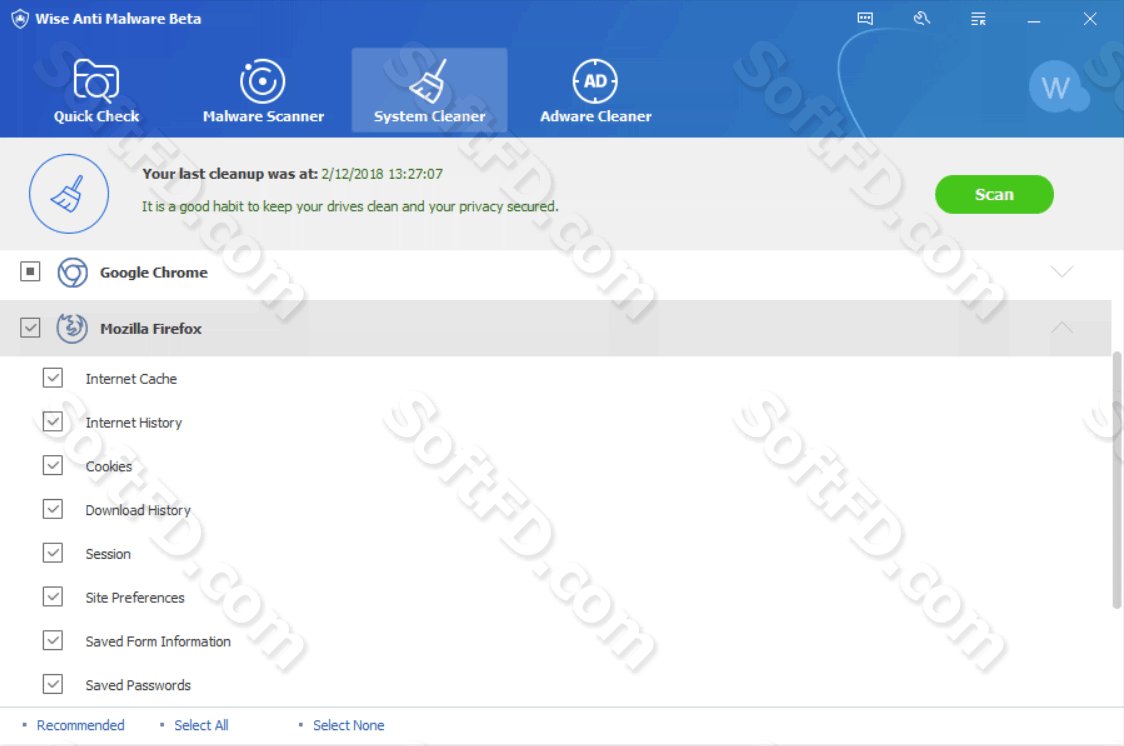Expand the Google Chrome section chevron

(1062, 272)
